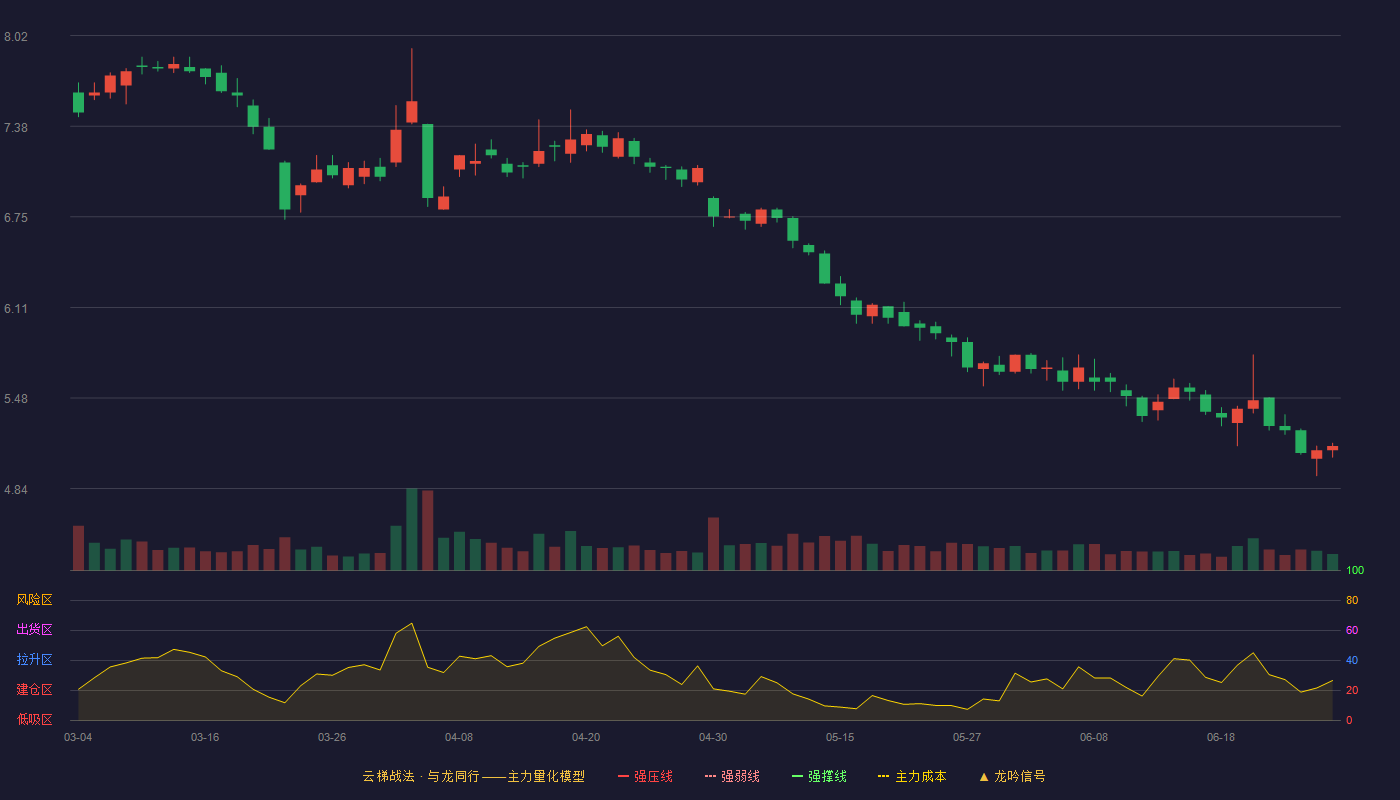The width and height of the screenshot is (1400, 800).
Task: Select the 6.75 price axis label
Action: click(x=16, y=218)
